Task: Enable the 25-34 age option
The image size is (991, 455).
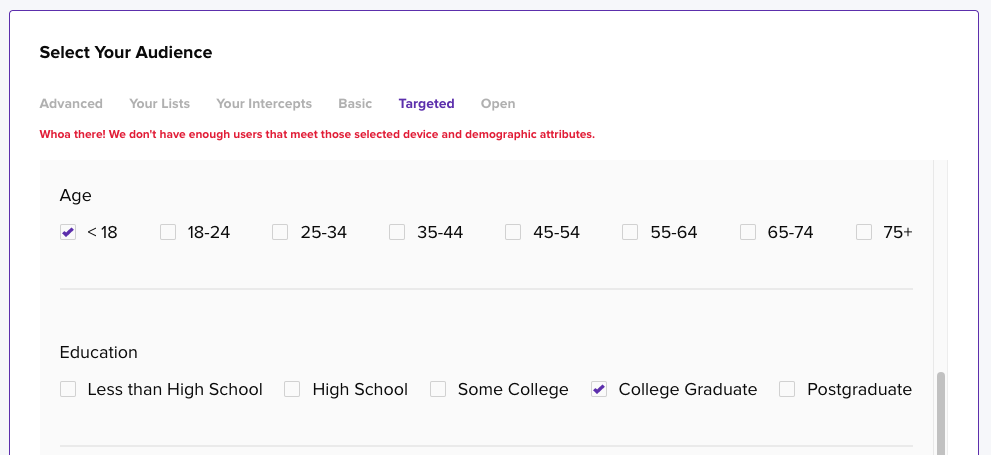Action: tap(280, 232)
